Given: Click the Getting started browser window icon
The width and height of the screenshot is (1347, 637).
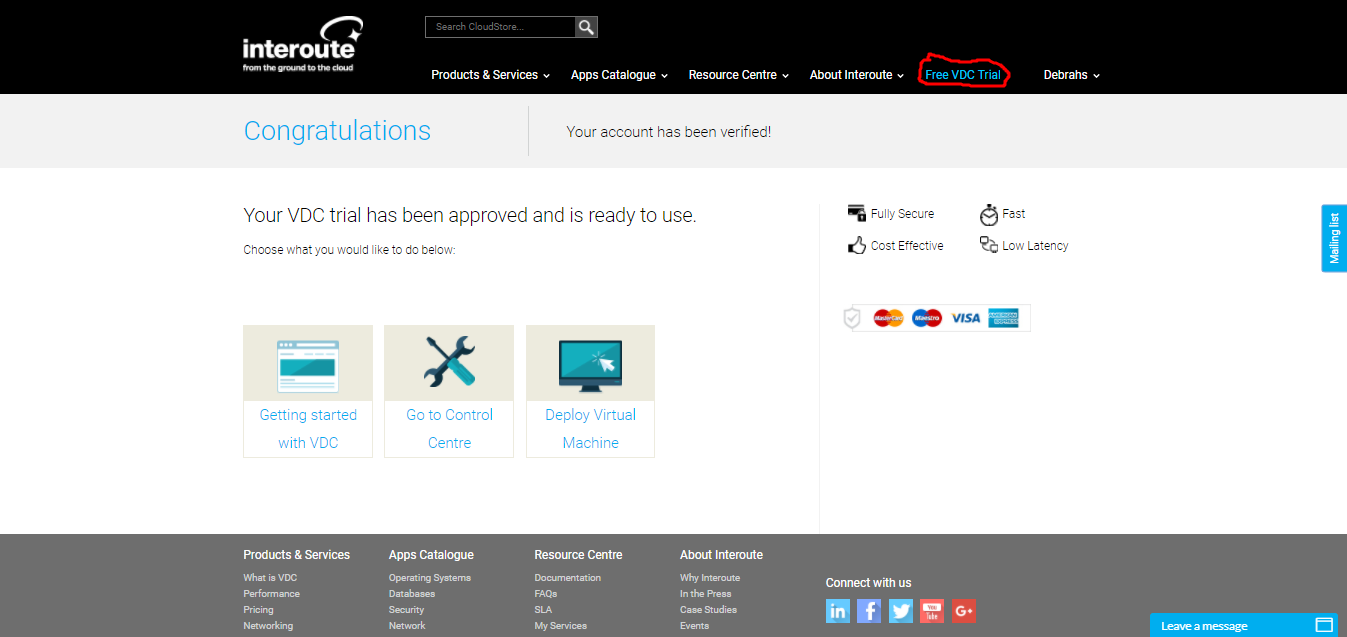Looking at the screenshot, I should tap(308, 365).
